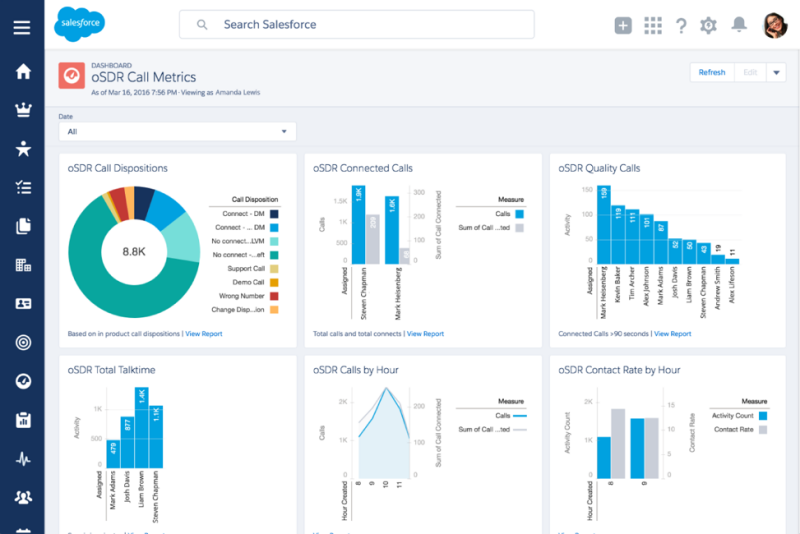Open the Contacts card icon in the sidebar
The height and width of the screenshot is (534, 800).
coord(23,303)
